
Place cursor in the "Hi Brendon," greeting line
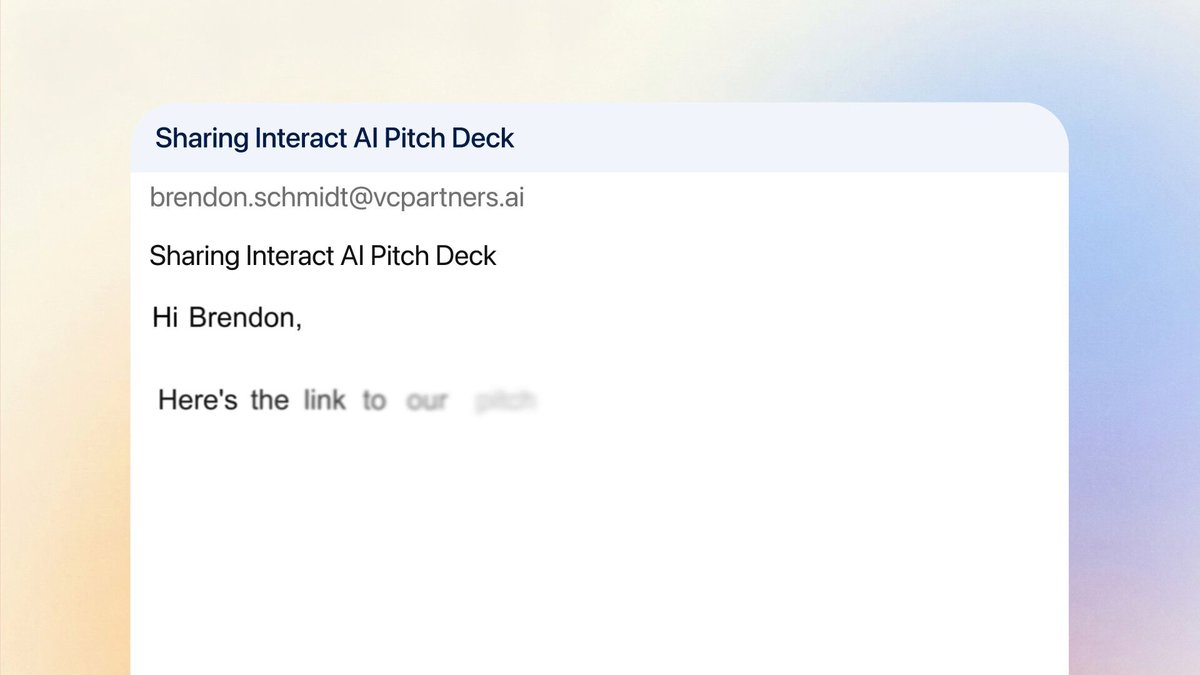[227, 318]
